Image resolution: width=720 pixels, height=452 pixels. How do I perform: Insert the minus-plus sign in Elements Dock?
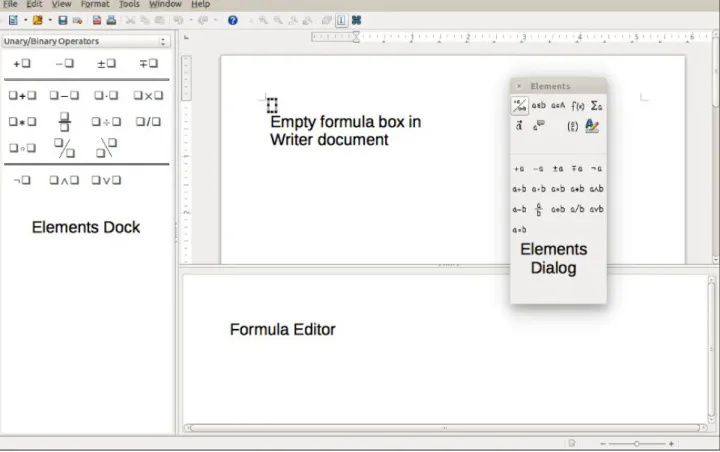click(149, 63)
